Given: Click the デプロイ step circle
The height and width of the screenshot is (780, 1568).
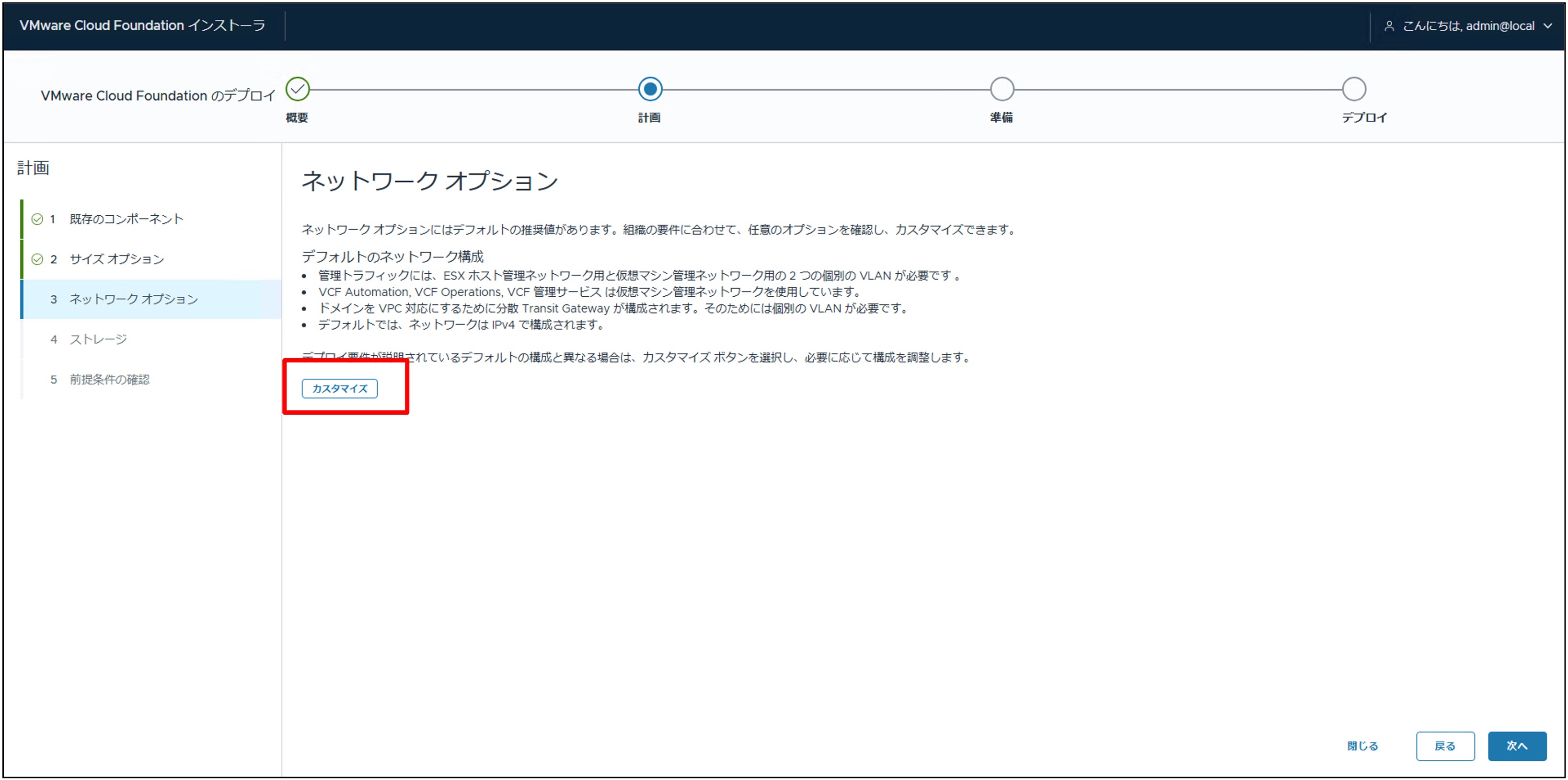Looking at the screenshot, I should tap(1353, 89).
